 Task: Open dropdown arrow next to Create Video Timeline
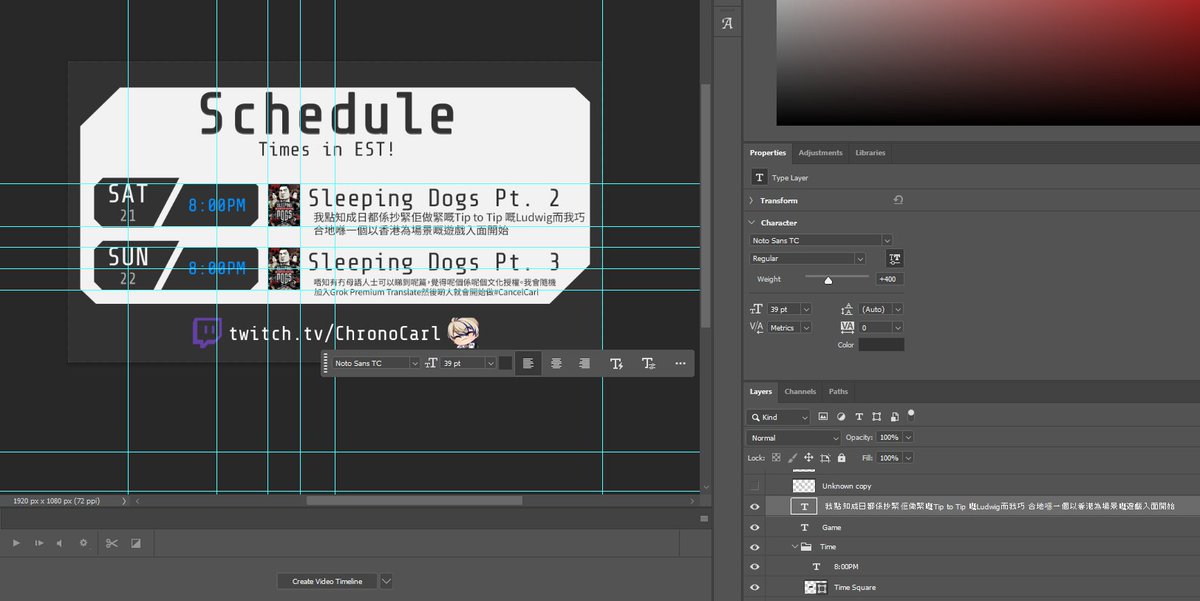click(x=386, y=581)
